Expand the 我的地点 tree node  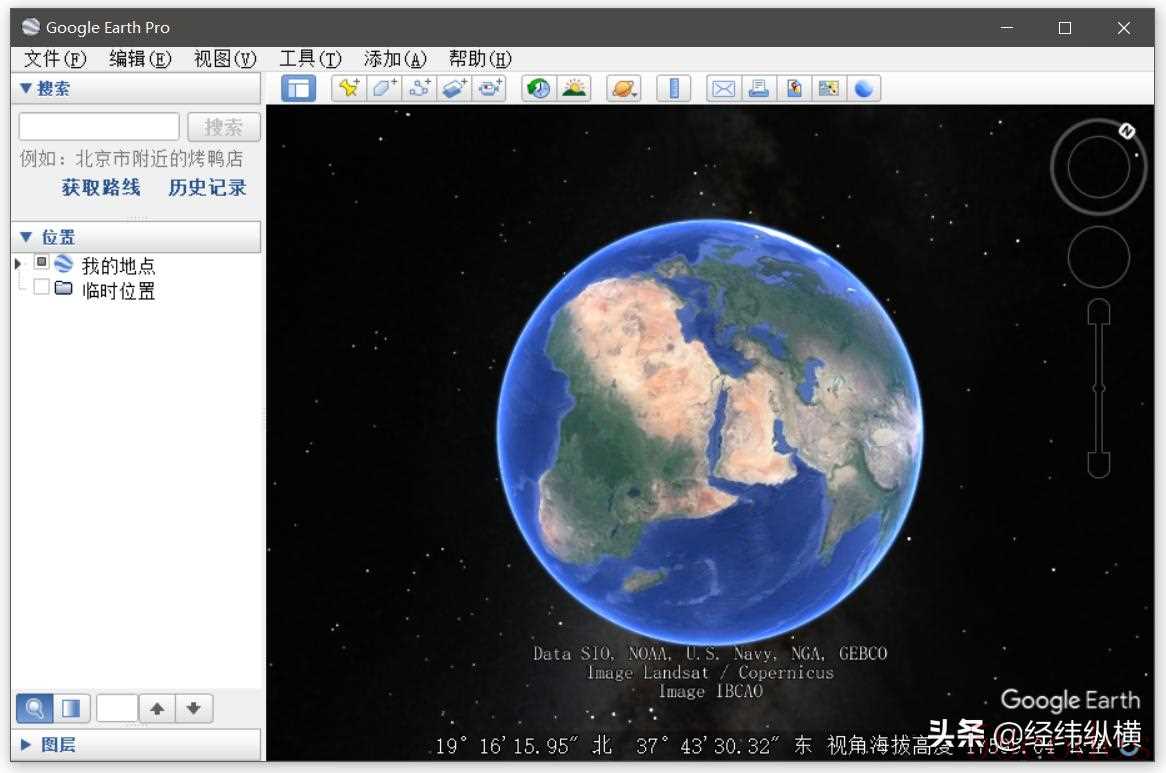point(18,264)
